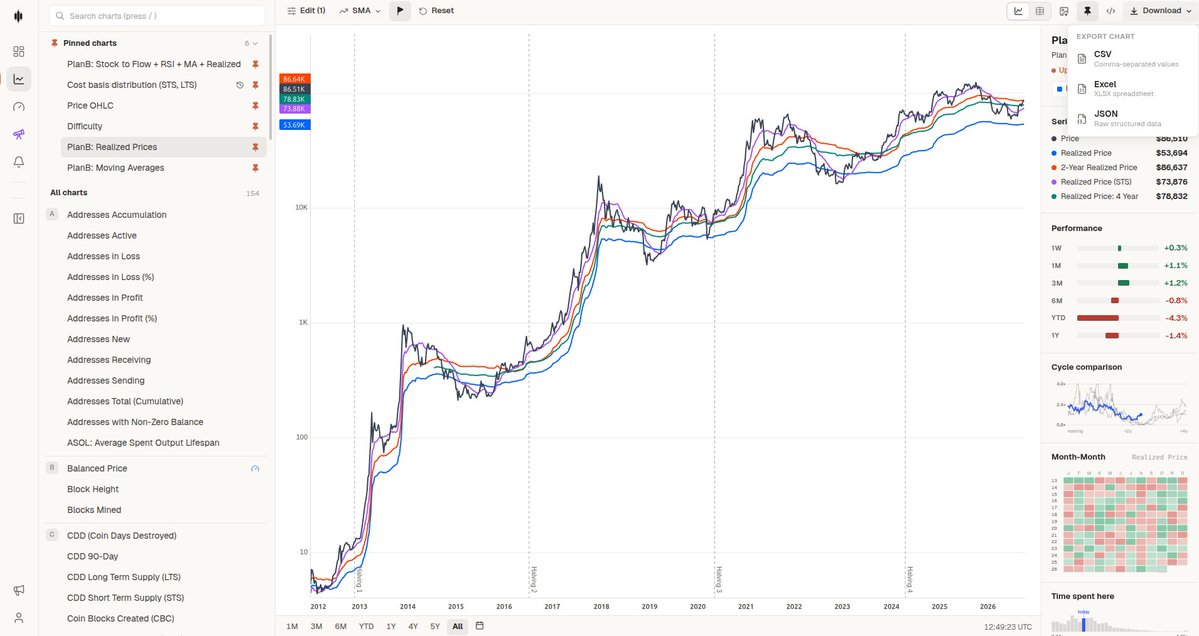Click the embed code icon

[x=1110, y=11]
